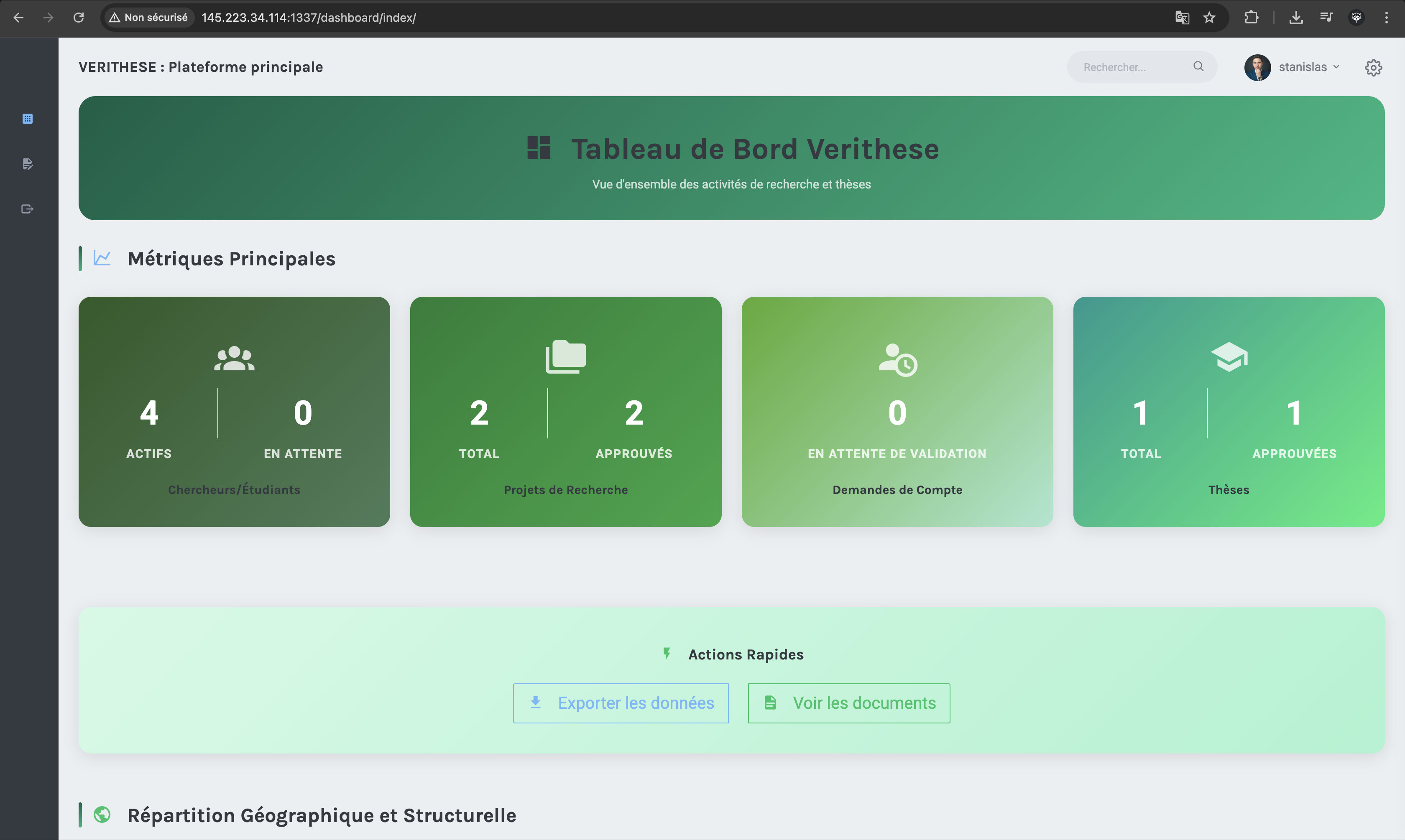The image size is (1405, 840).
Task: Log out using the sidebar exit icon
Action: 27,208
